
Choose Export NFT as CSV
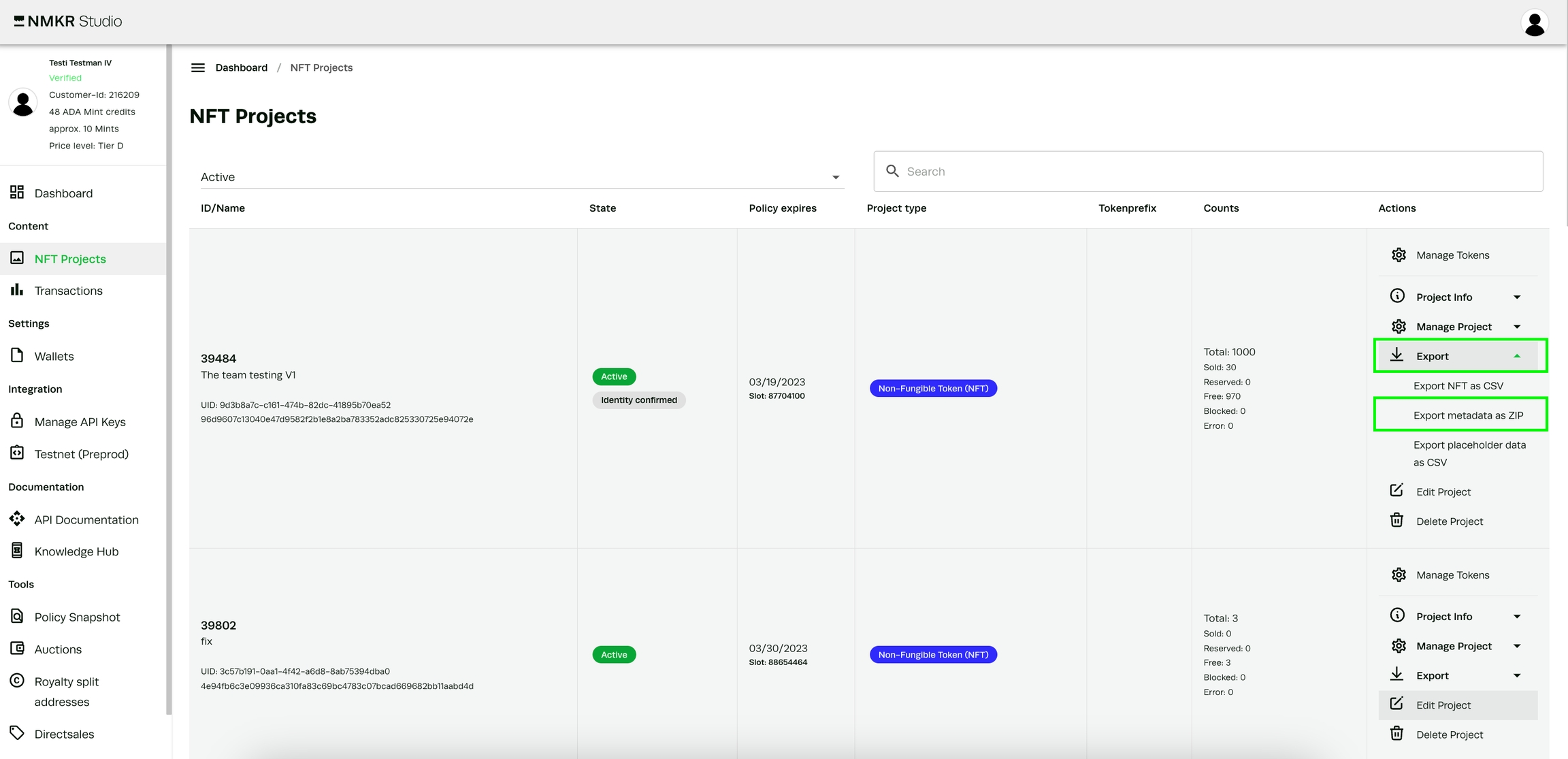1458,386
